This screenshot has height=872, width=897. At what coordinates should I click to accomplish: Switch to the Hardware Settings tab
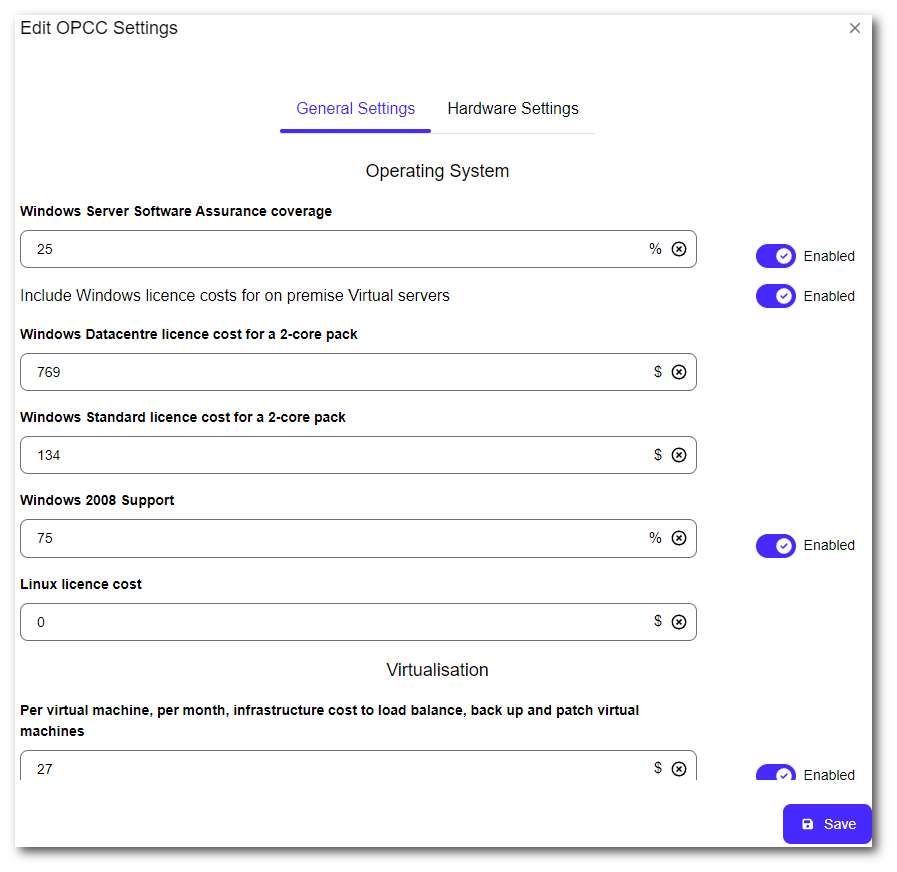[512, 109]
